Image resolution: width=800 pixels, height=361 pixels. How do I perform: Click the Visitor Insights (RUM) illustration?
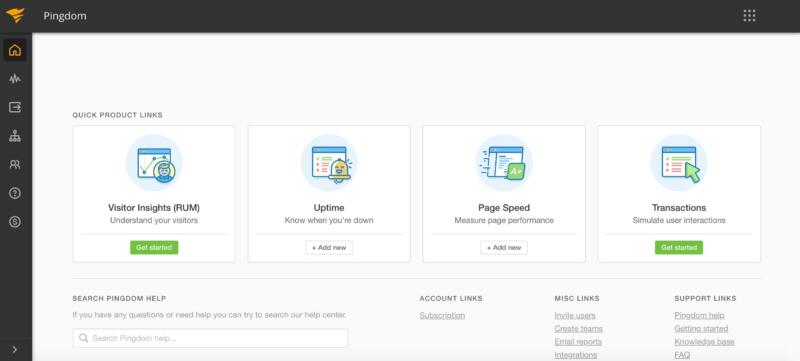click(154, 163)
